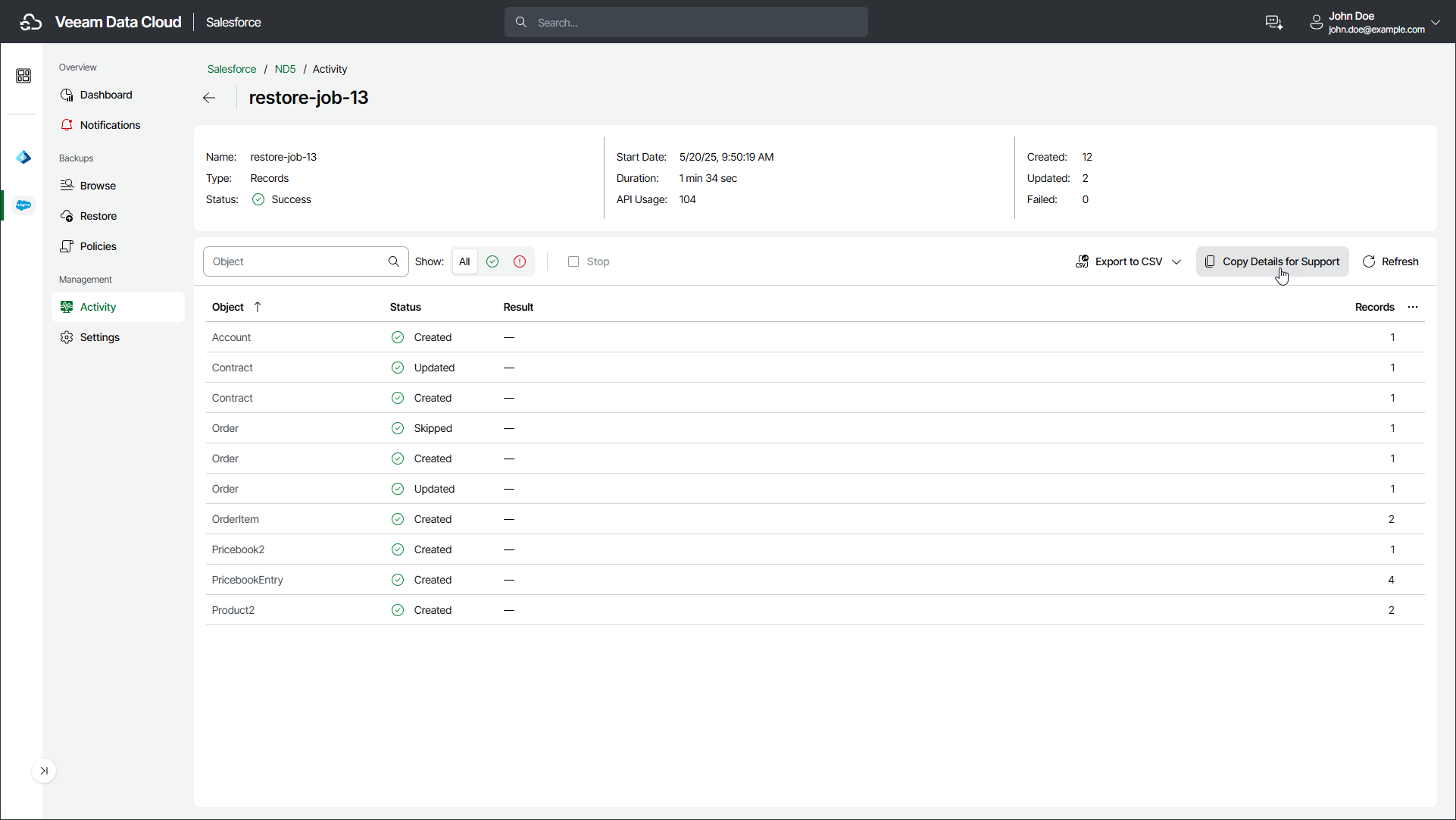The image size is (1456, 820).
Task: Select the All show filter
Action: pyautogui.click(x=464, y=261)
